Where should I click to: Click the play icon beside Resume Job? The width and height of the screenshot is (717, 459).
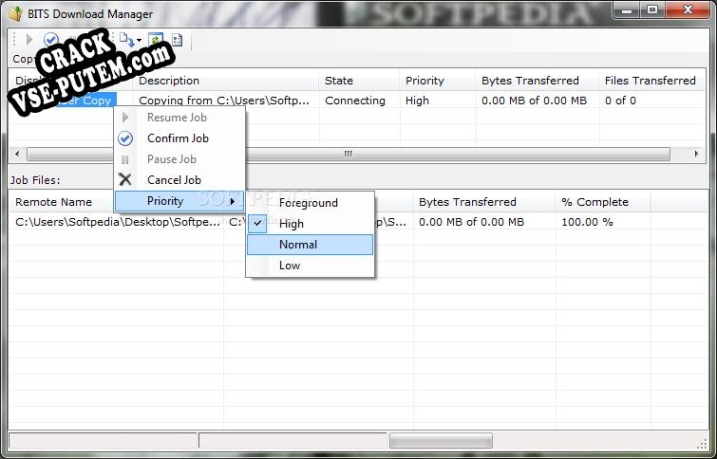[125, 117]
